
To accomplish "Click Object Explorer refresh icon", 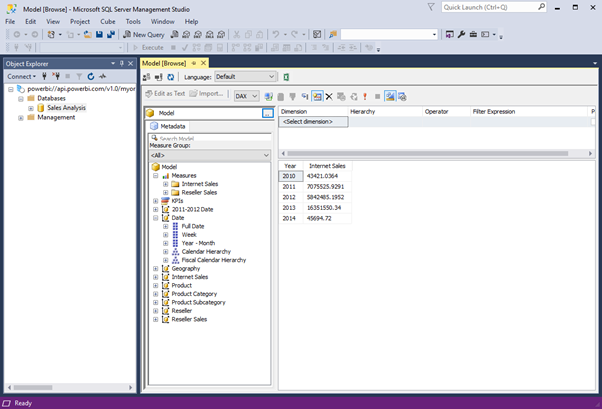I will coord(91,76).
